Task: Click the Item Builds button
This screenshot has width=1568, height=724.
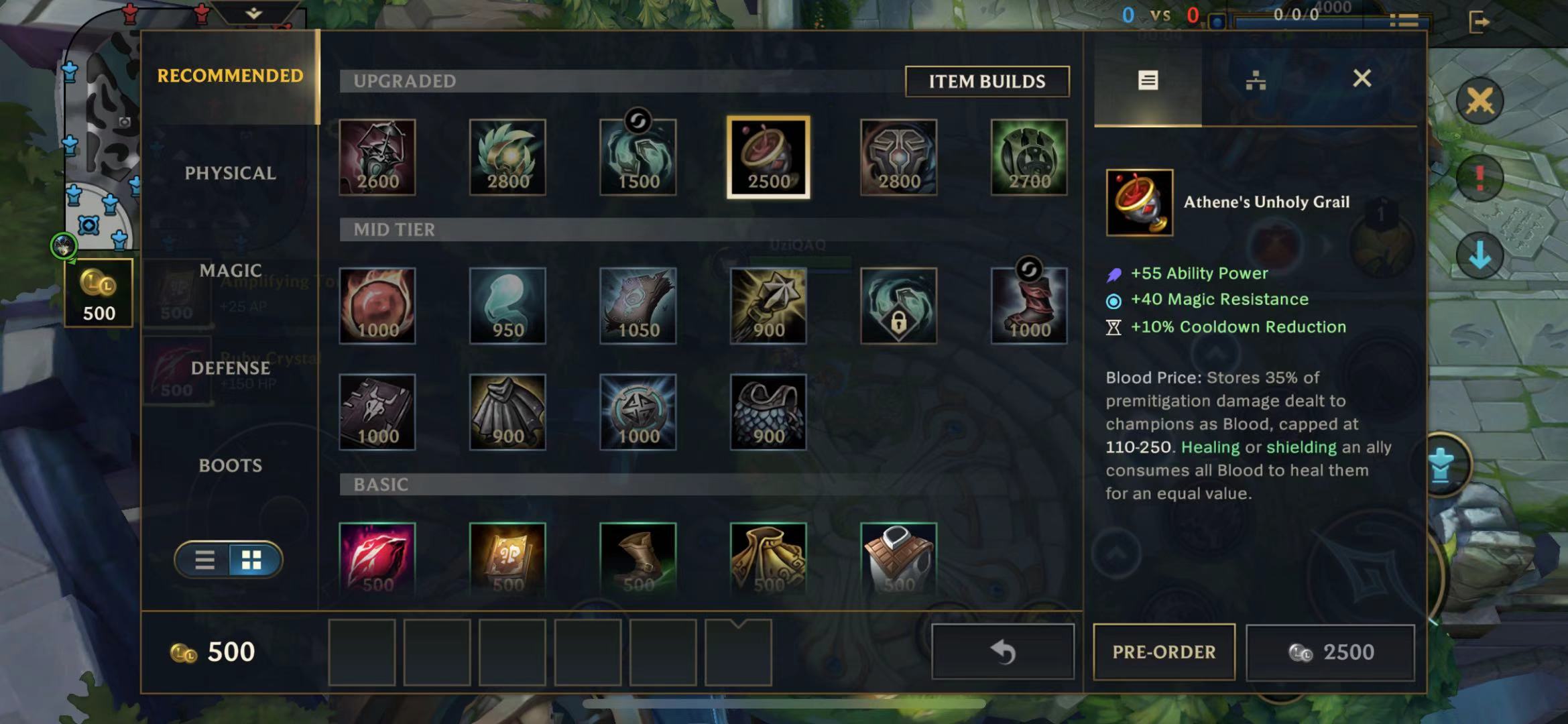Action: 987,81
